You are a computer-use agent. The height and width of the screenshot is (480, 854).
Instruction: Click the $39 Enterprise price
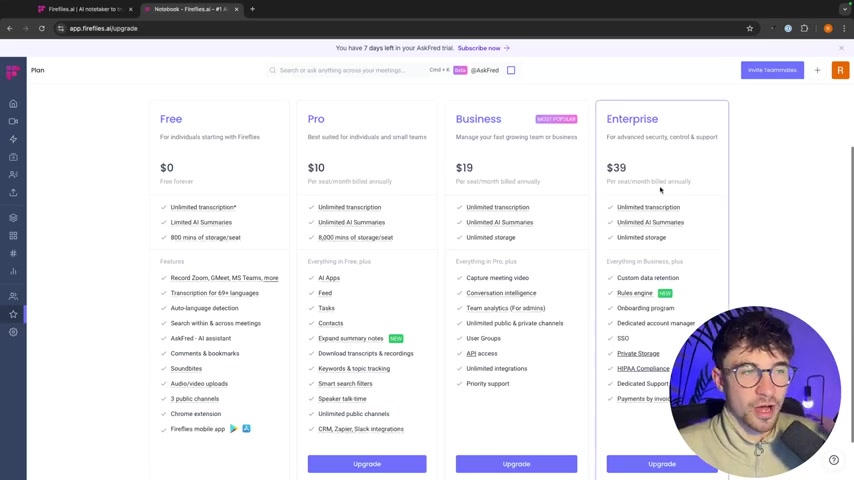(x=617, y=168)
